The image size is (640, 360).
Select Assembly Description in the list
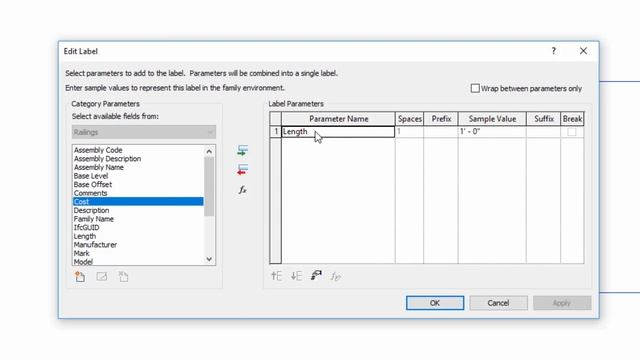107,159
